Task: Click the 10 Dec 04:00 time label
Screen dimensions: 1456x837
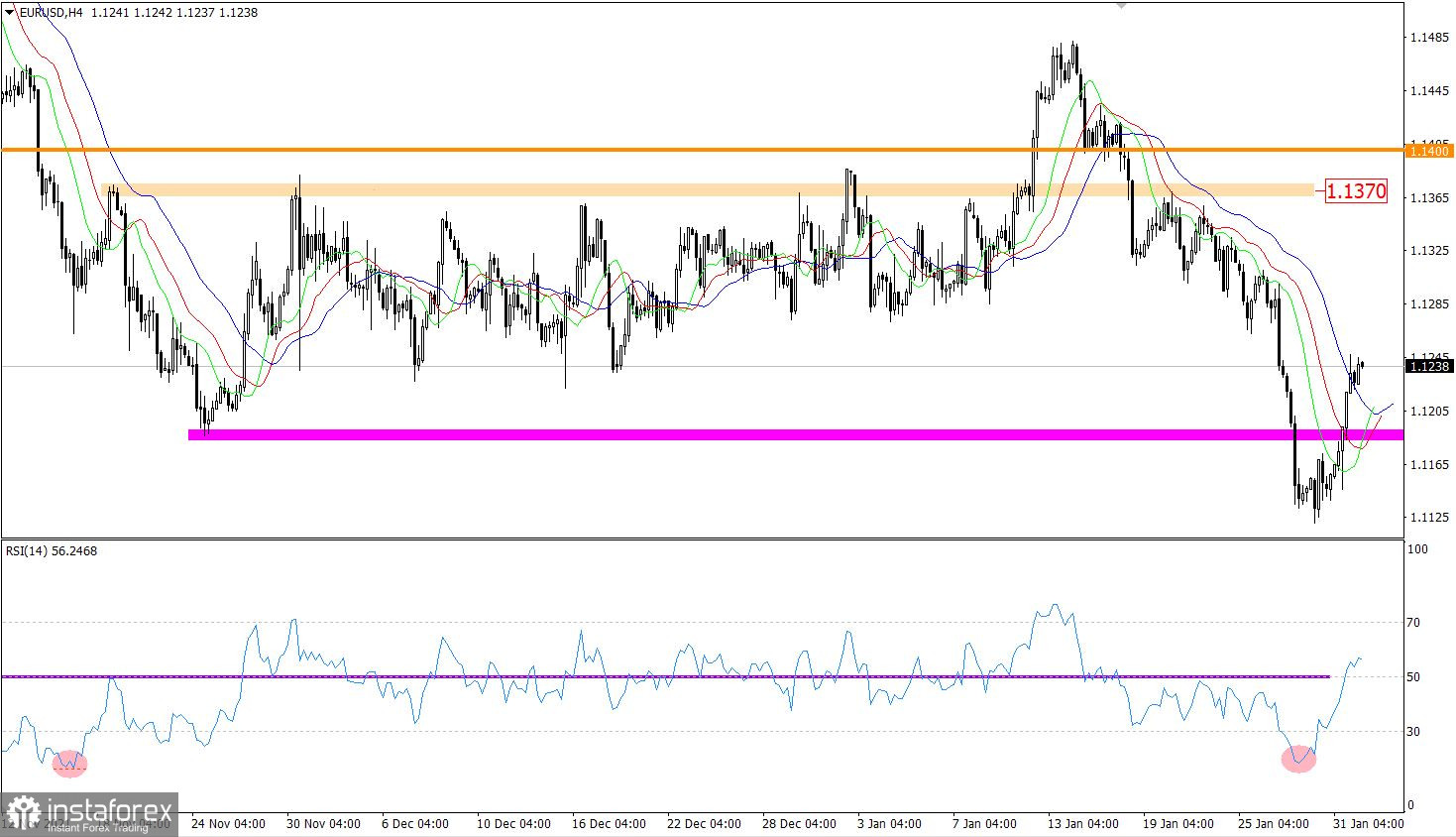Action: (x=512, y=824)
